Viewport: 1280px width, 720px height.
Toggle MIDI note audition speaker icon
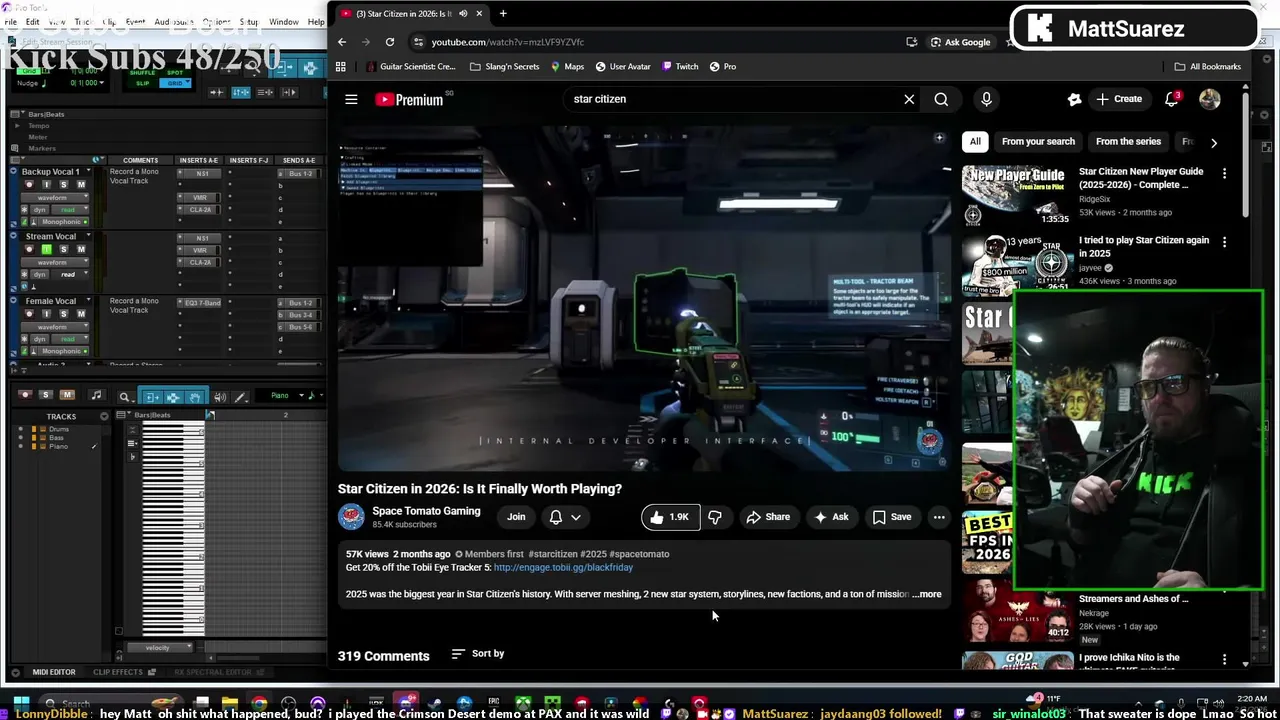coord(220,397)
